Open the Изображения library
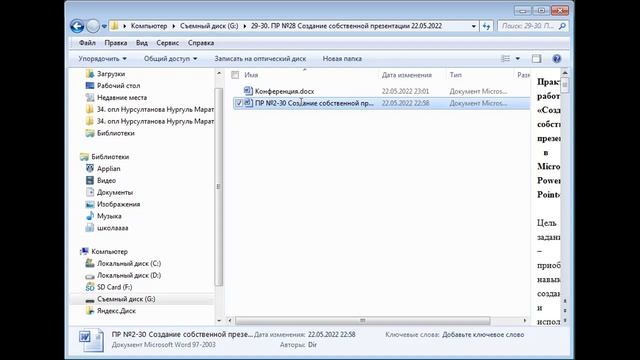This screenshot has width=640, height=360. pos(118,204)
